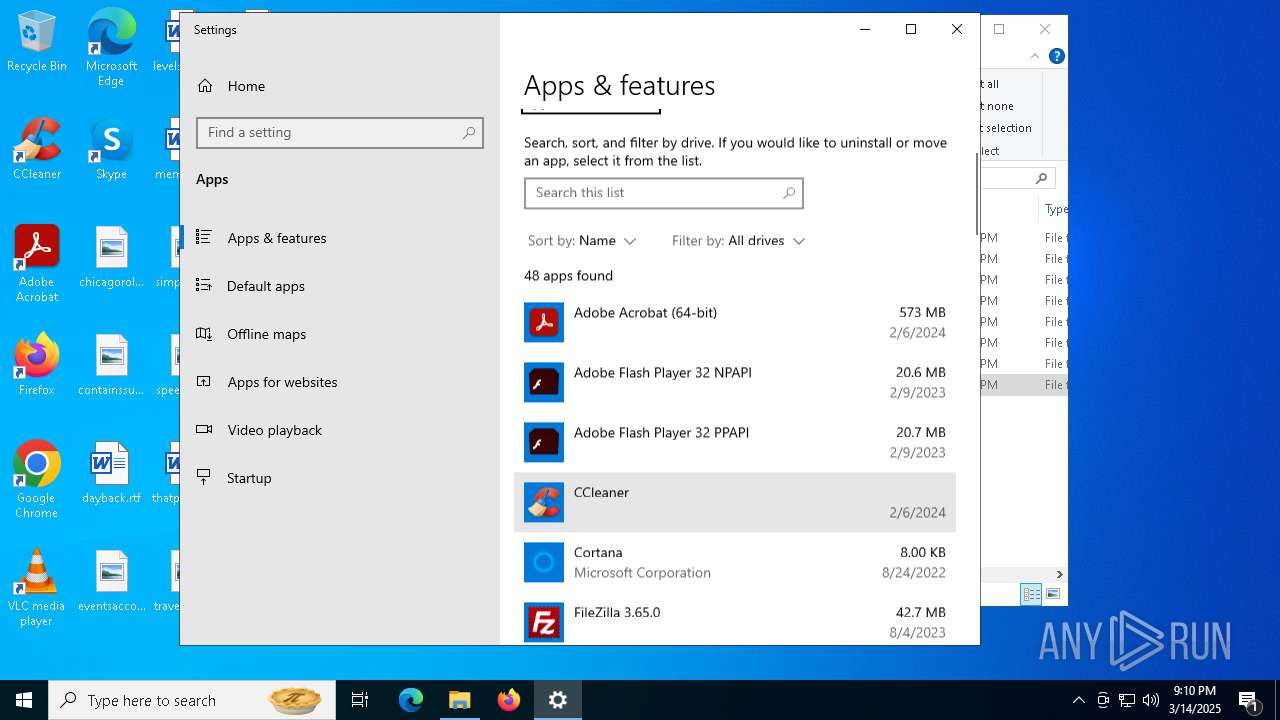Image resolution: width=1280 pixels, height=720 pixels.
Task: Switch to details view in File Explorer
Action: (x=1030, y=594)
